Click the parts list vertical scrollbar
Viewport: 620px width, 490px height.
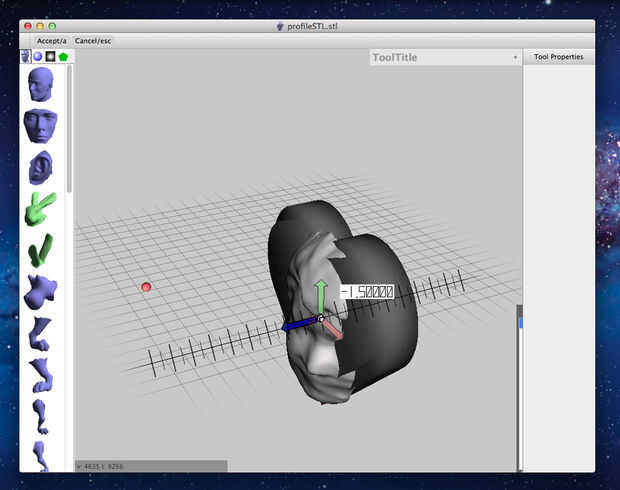tap(70, 129)
